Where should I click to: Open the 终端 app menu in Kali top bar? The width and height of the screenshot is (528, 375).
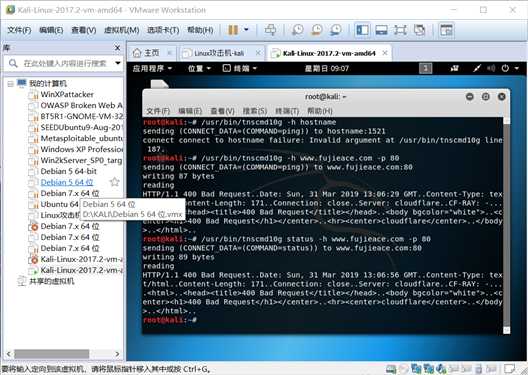[239, 69]
